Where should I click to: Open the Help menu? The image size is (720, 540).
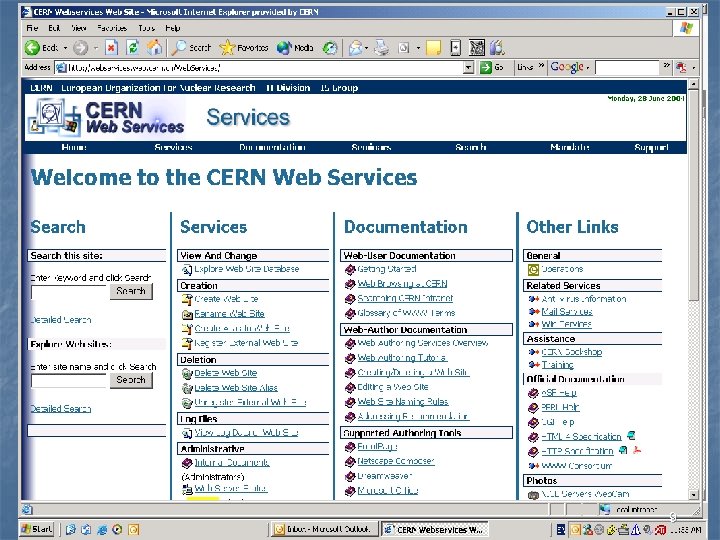(173, 28)
